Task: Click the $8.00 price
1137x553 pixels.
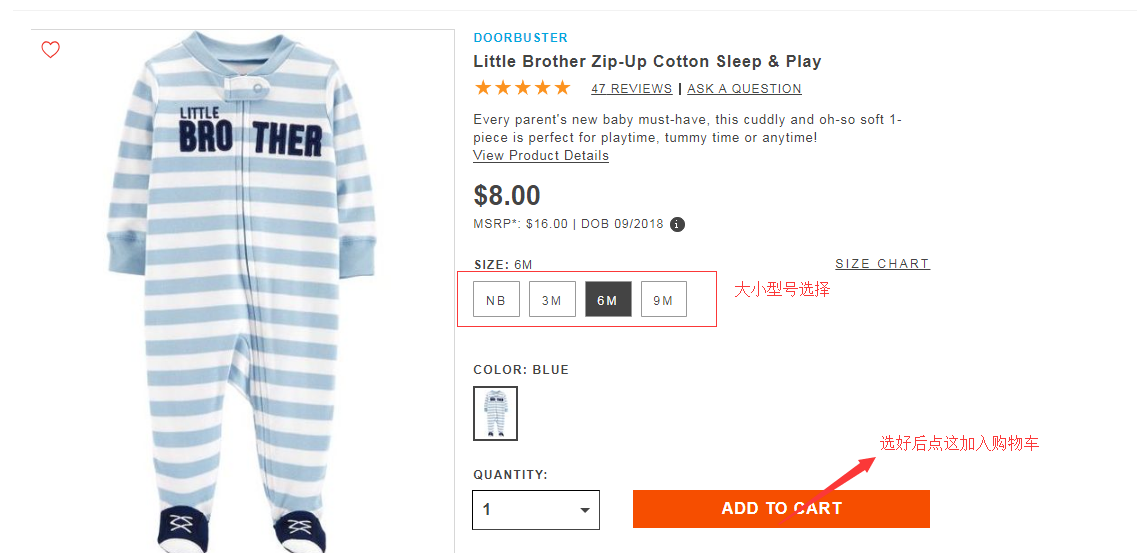Action: point(507,195)
